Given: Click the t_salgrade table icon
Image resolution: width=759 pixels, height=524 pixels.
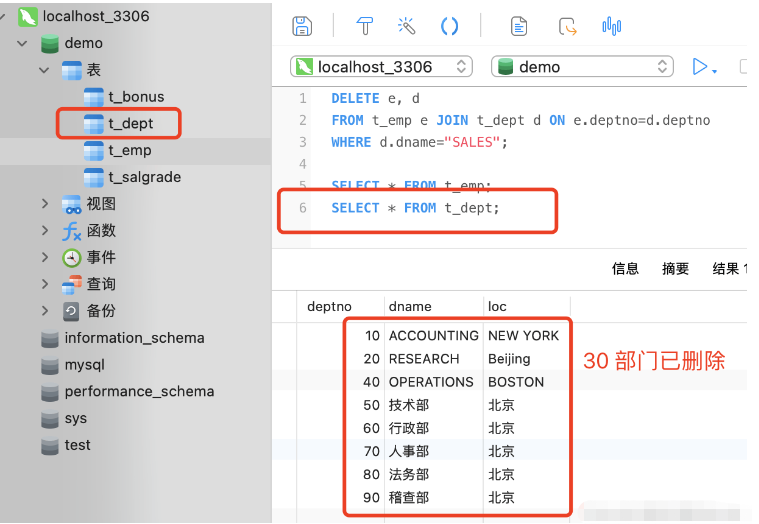Looking at the screenshot, I should [x=93, y=177].
